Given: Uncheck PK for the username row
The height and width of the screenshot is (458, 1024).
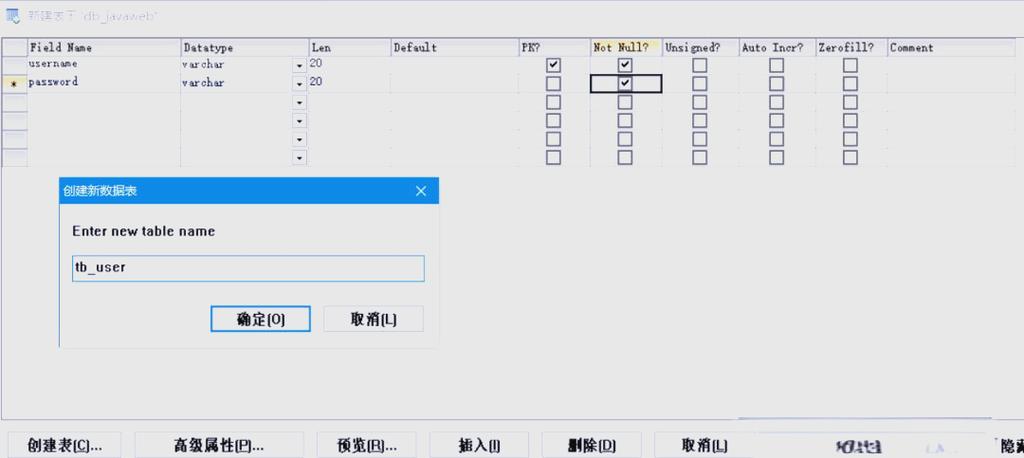Looking at the screenshot, I should (x=553, y=65).
